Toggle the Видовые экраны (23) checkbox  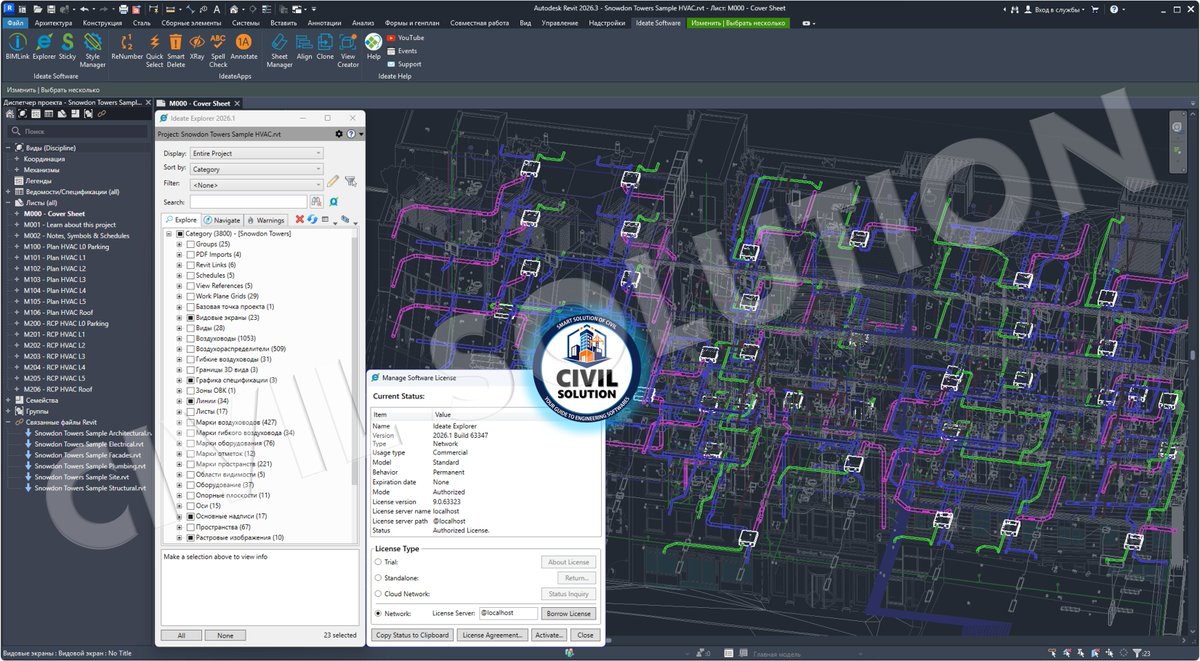tap(190, 317)
